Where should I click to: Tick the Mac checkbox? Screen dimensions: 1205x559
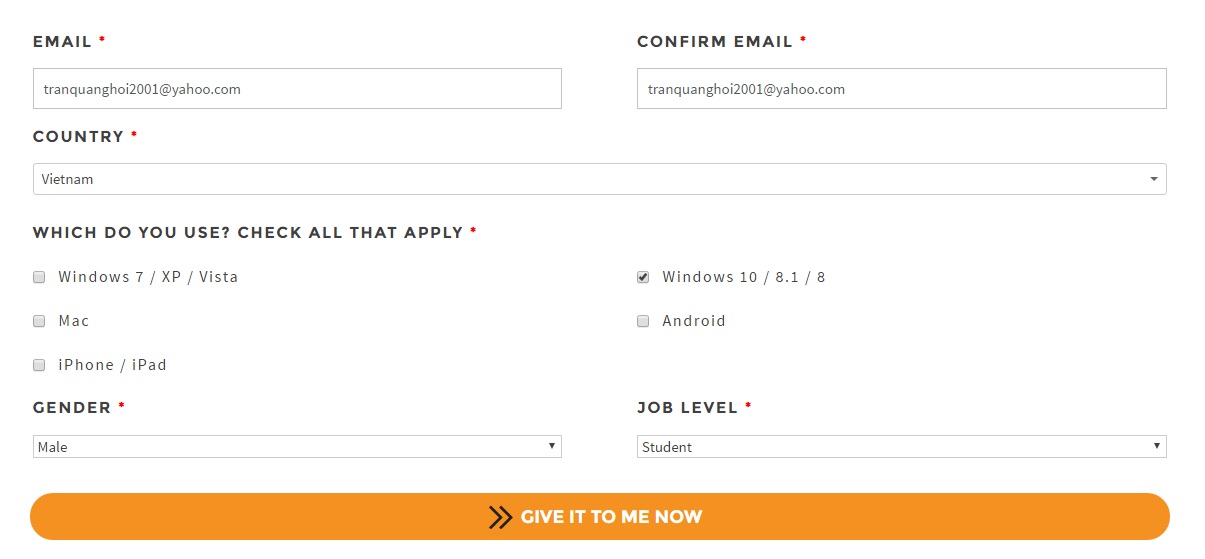tap(40, 321)
